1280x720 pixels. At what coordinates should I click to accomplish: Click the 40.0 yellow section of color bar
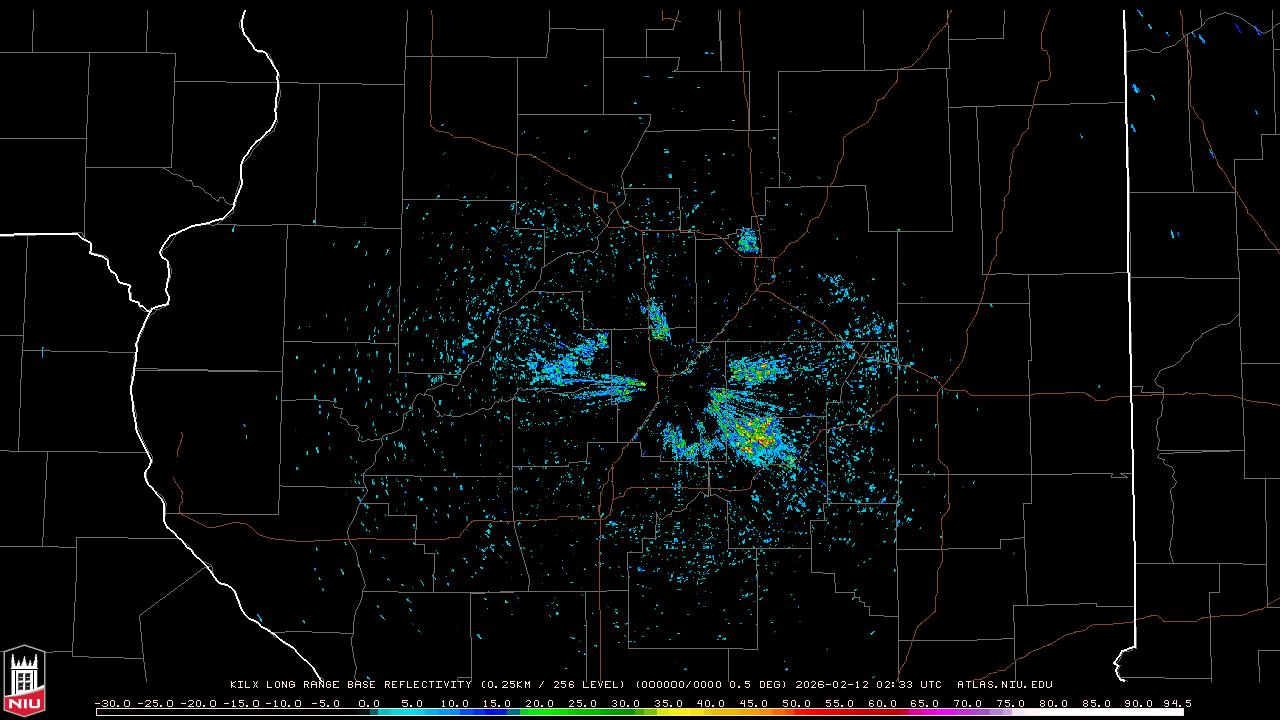coord(712,712)
